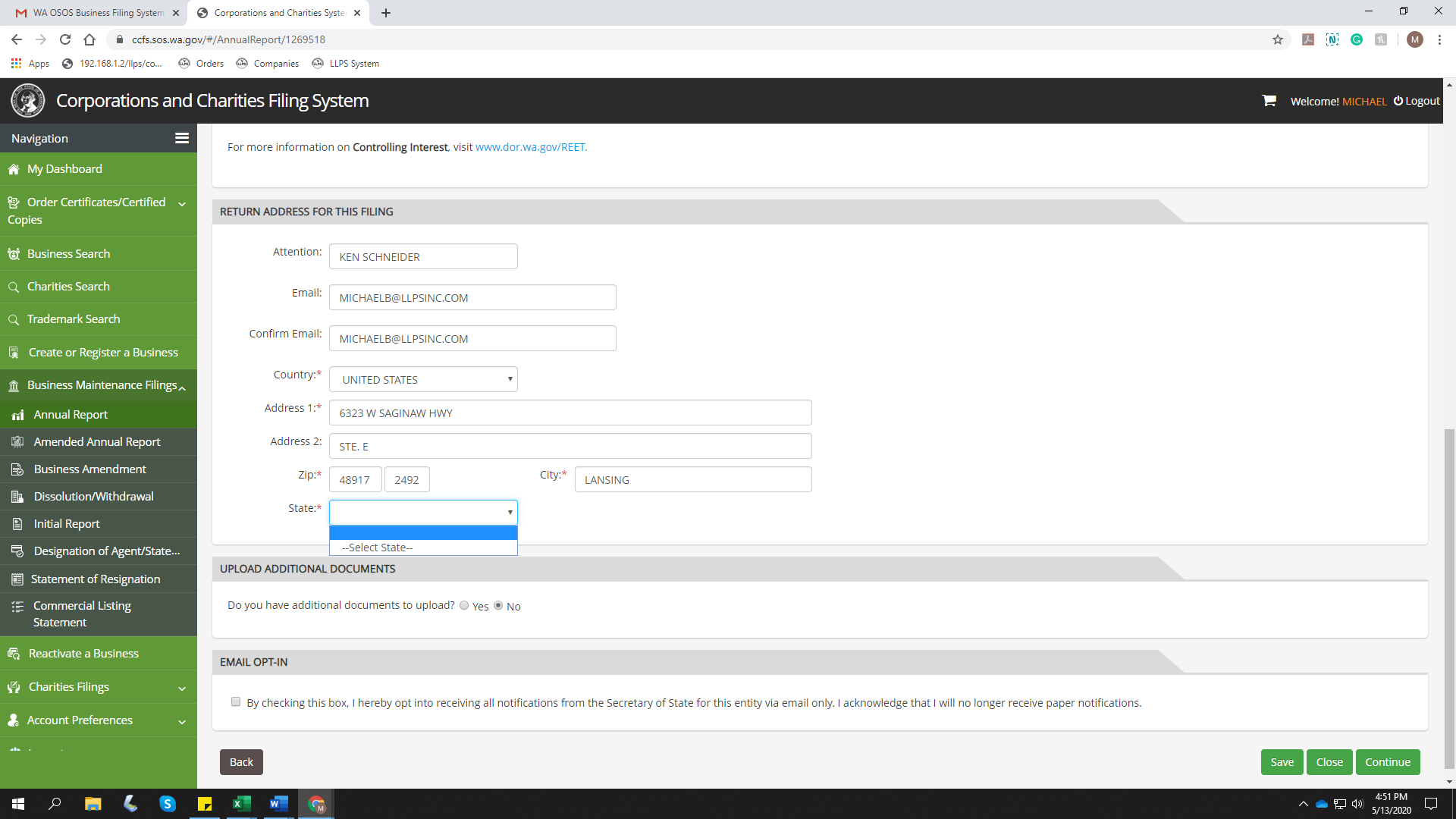Viewport: 1456px width, 819px height.
Task: Toggle the Navigation hamburger menu icon
Action: 182,138
